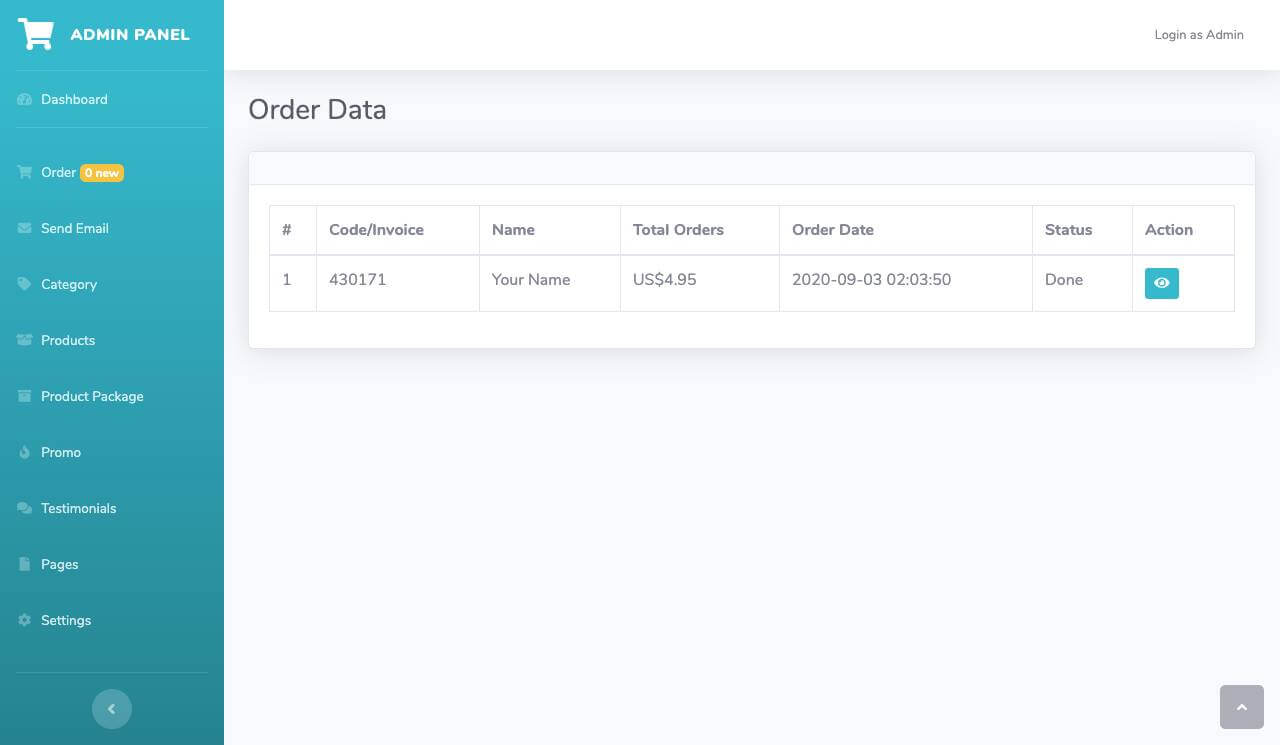Image resolution: width=1280 pixels, height=745 pixels.
Task: Click the Products box icon
Action: click(25, 340)
